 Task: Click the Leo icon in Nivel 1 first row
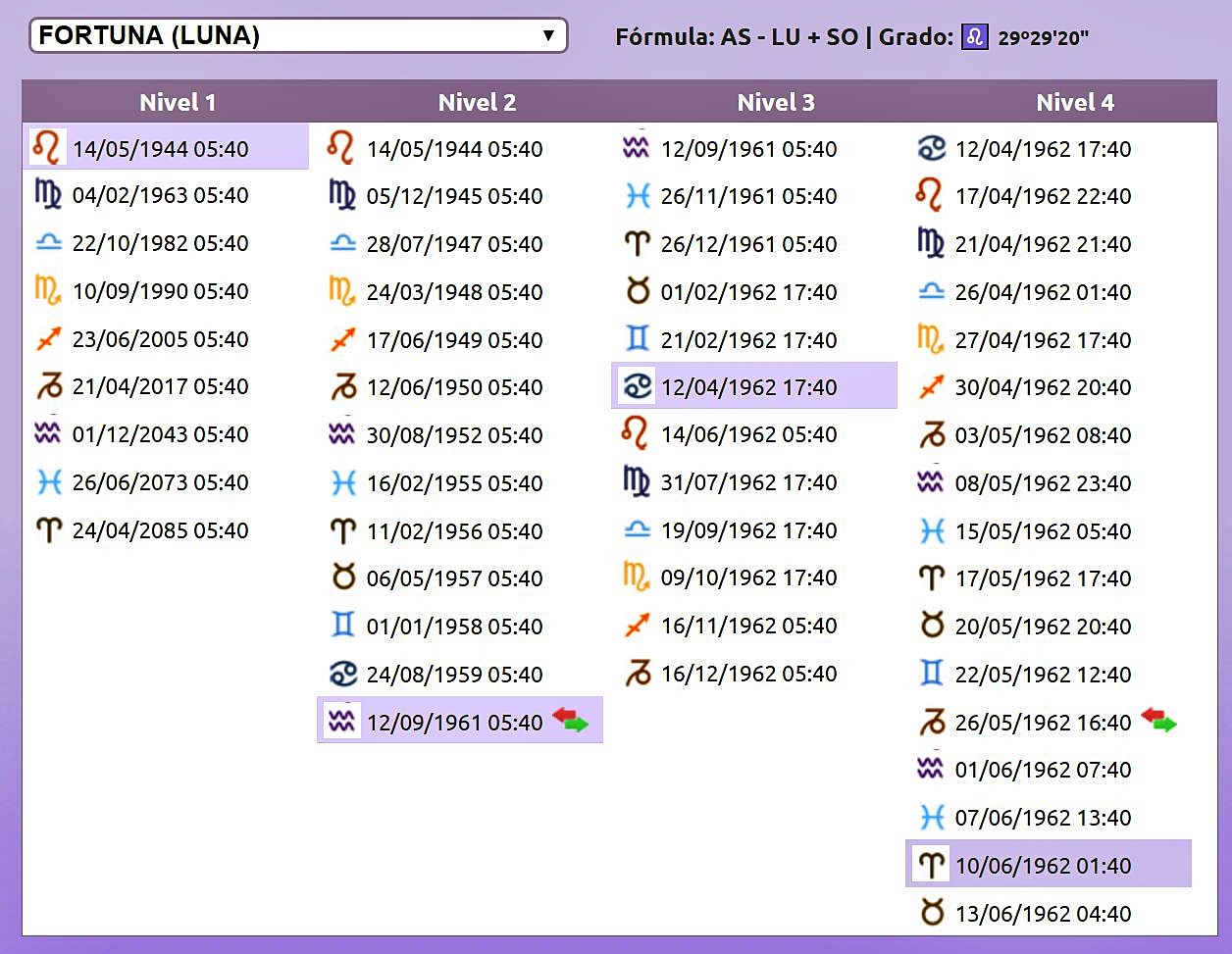click(x=46, y=147)
